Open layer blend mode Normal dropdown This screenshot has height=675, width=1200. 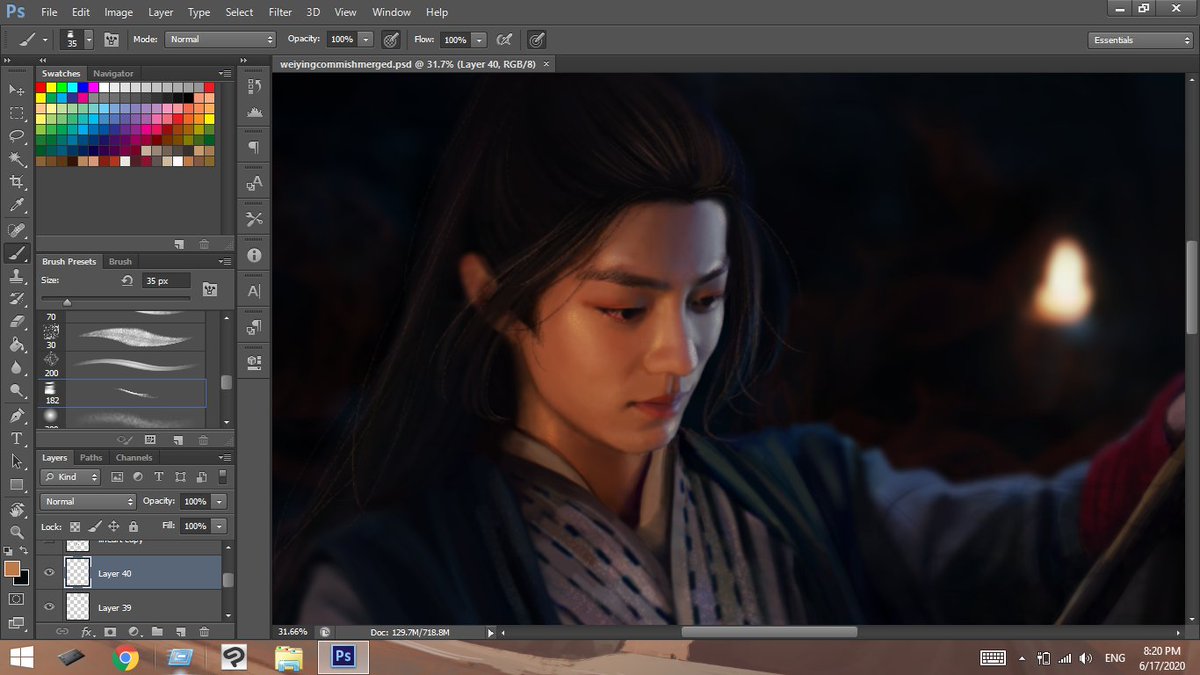(88, 501)
